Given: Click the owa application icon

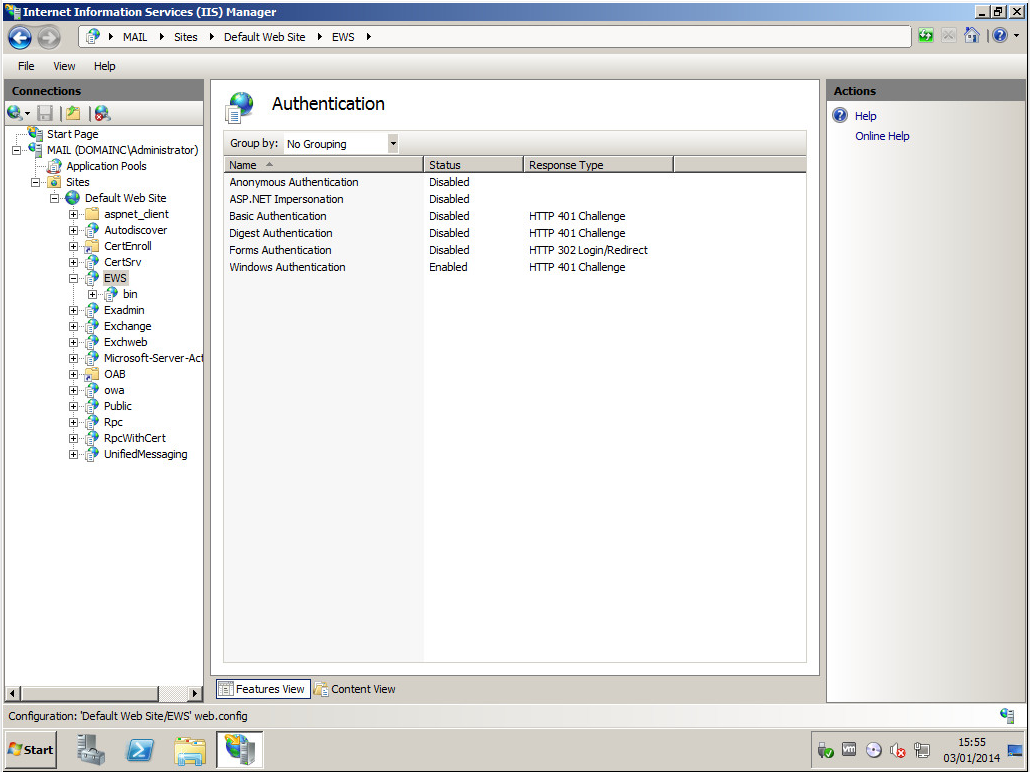Looking at the screenshot, I should coord(93,390).
